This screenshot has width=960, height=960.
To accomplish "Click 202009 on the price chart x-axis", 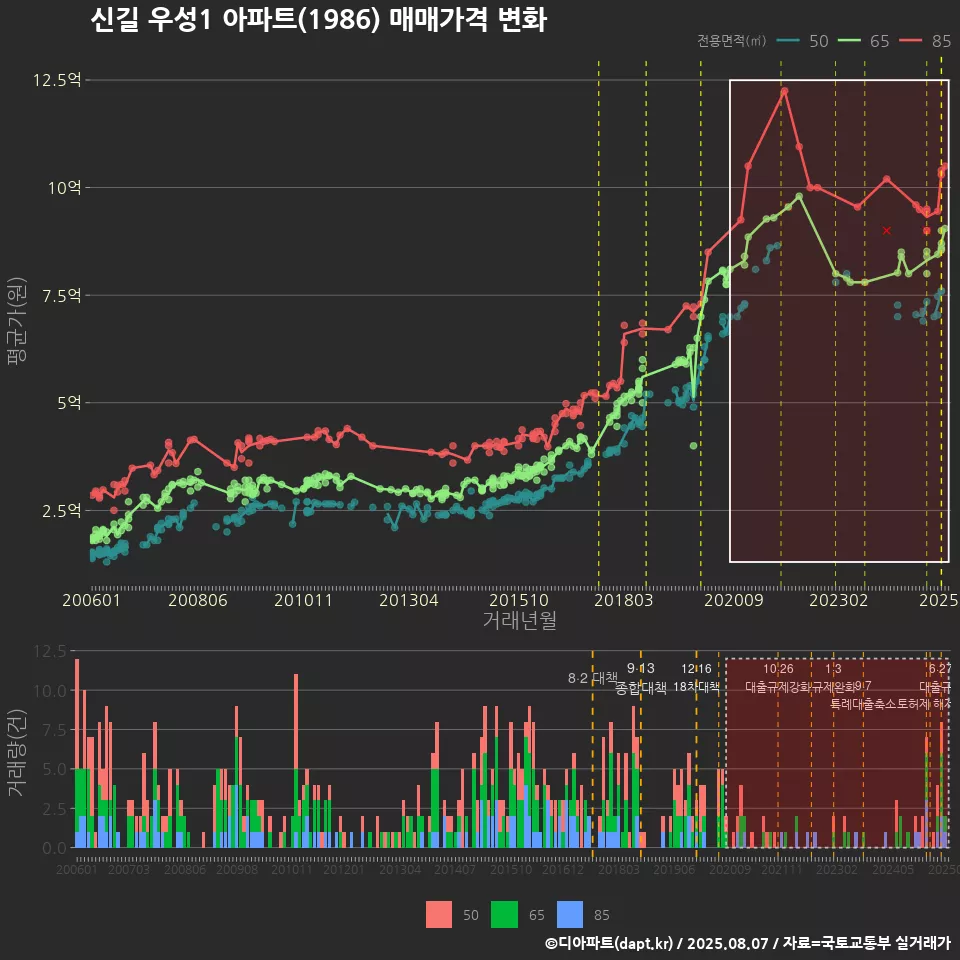I will [x=733, y=600].
